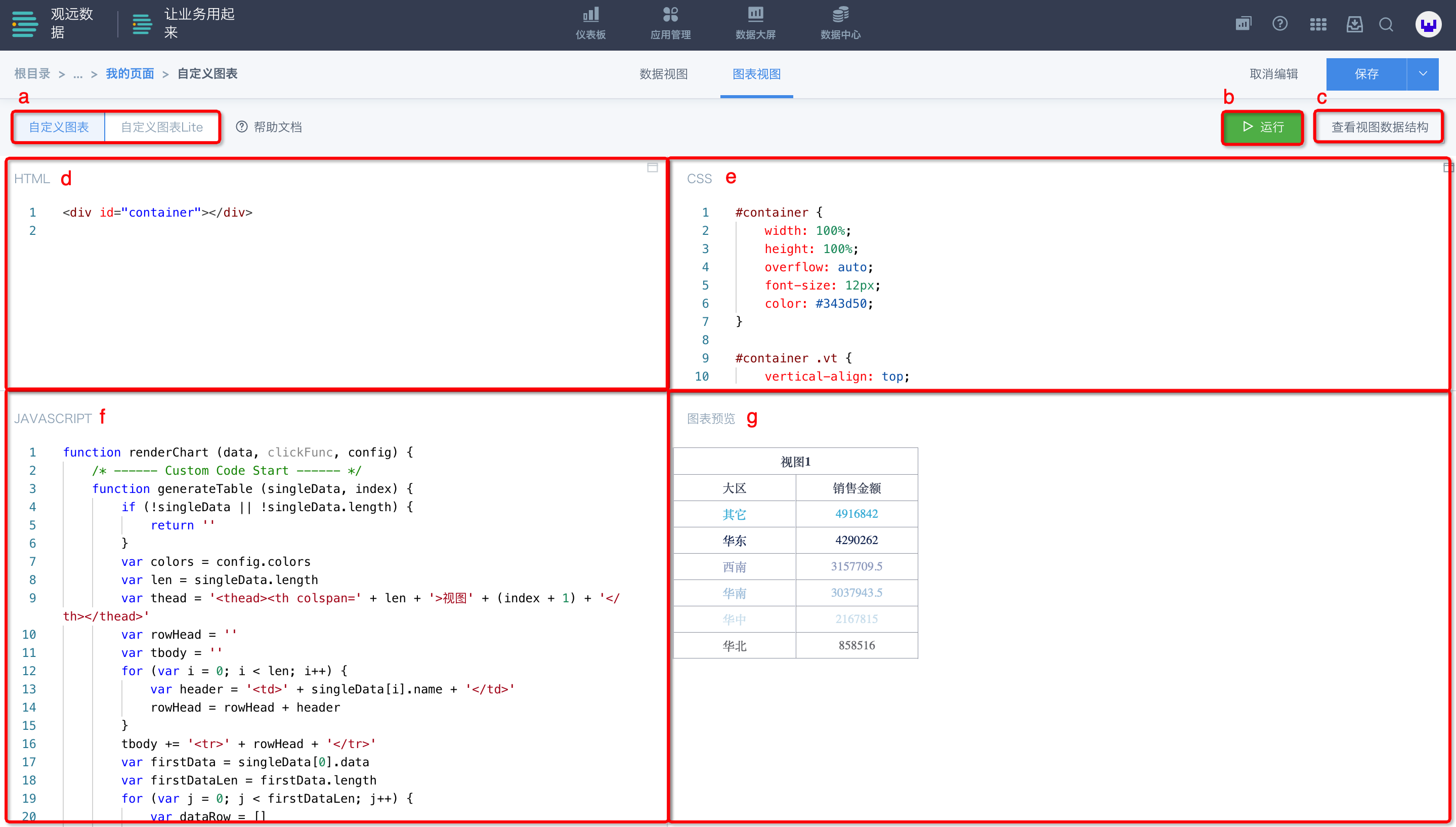Click the 西南 cell in preview
The height and width of the screenshot is (827, 1456).
click(735, 566)
